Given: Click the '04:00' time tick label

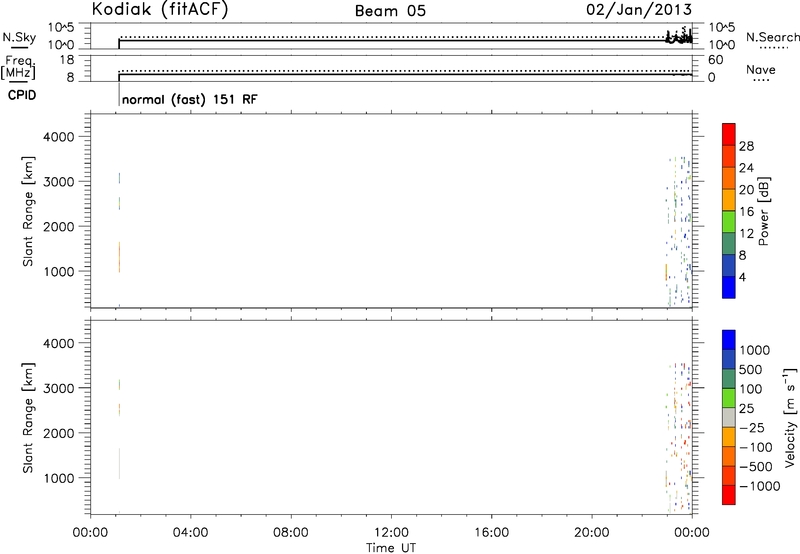Looking at the screenshot, I should click(x=190, y=533).
